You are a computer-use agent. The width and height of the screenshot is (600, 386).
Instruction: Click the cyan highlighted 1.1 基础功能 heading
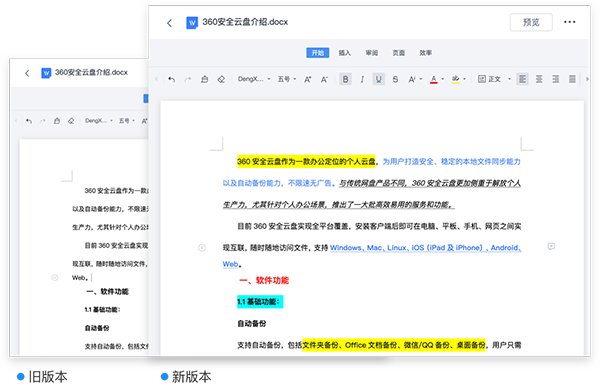[x=260, y=302]
